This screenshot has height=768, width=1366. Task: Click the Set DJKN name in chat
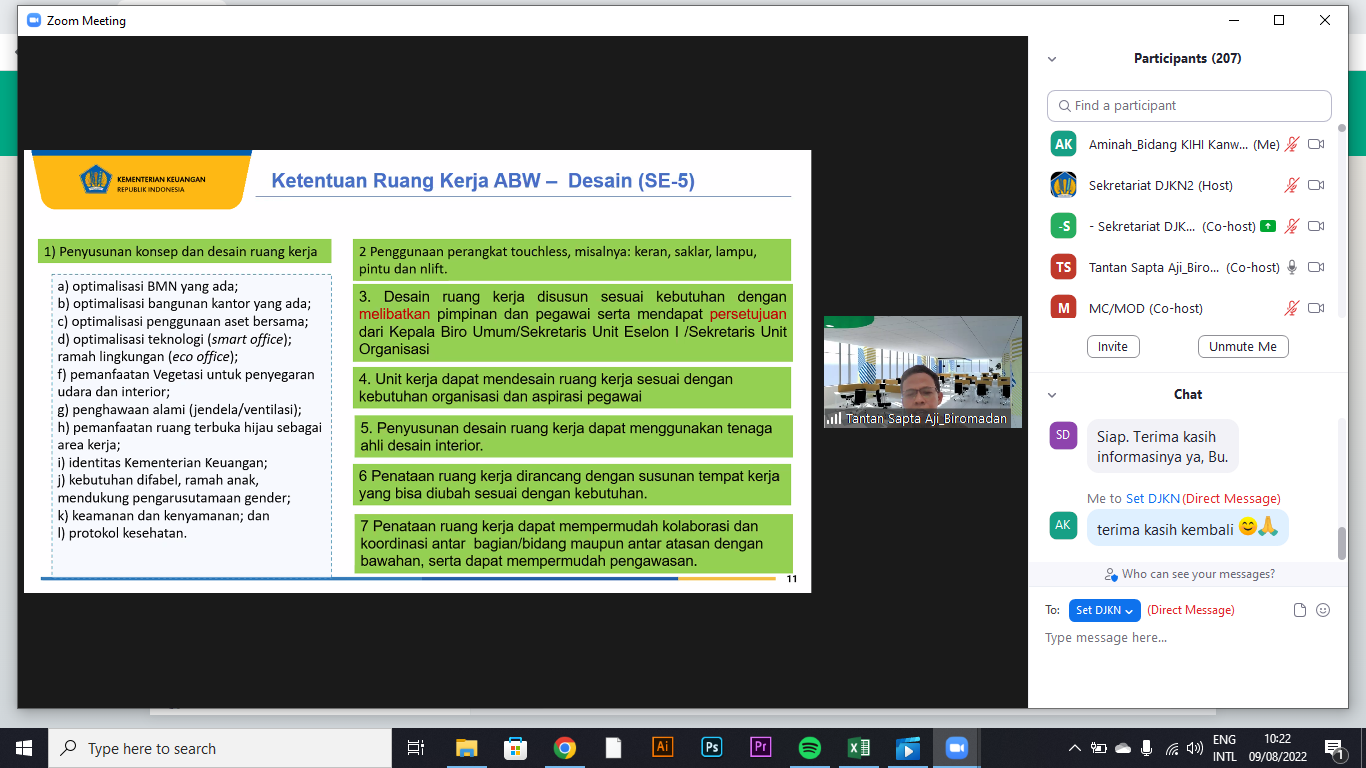coord(1153,498)
